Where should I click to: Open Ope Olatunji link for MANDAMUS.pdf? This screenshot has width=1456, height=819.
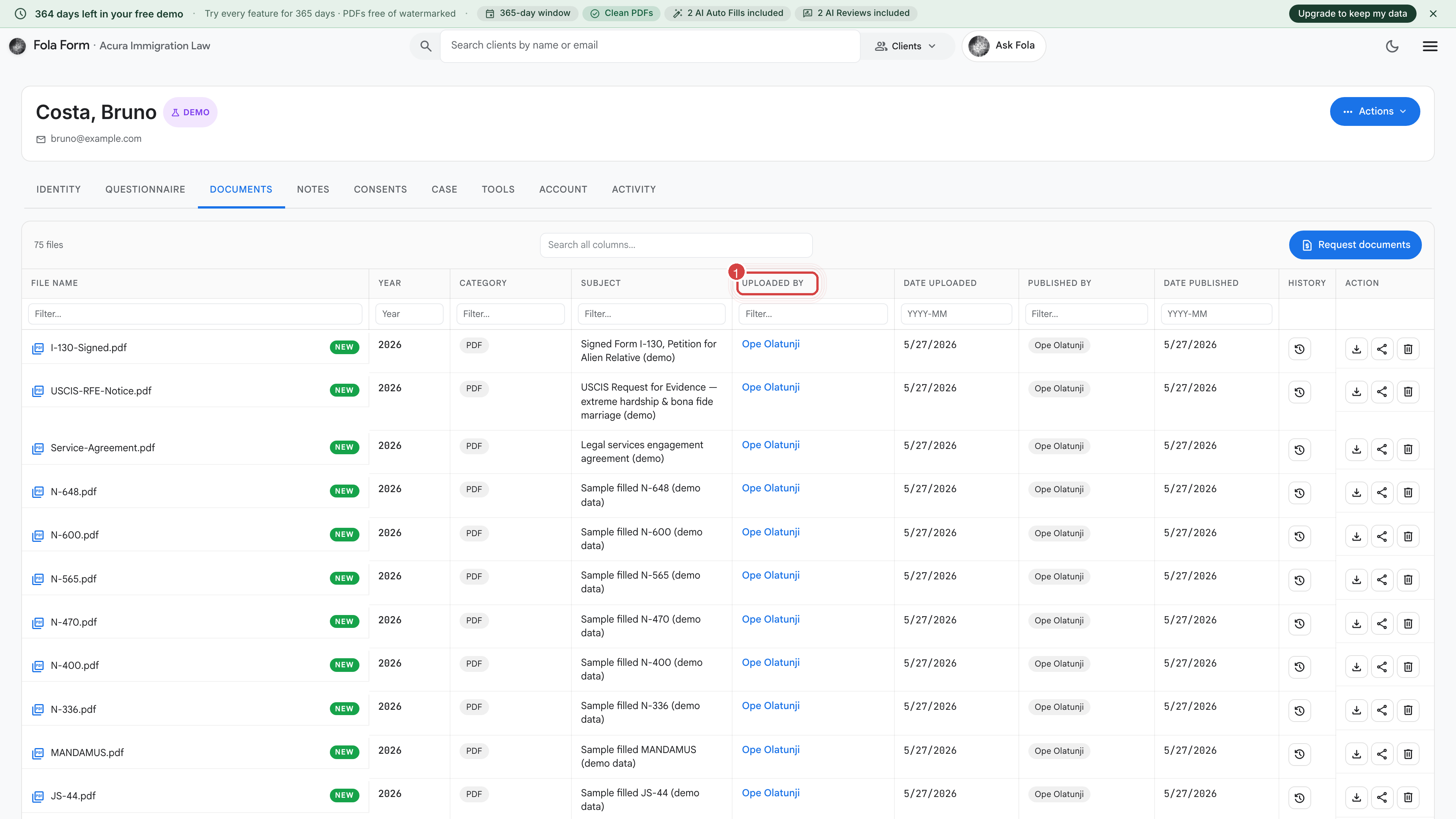[770, 750]
